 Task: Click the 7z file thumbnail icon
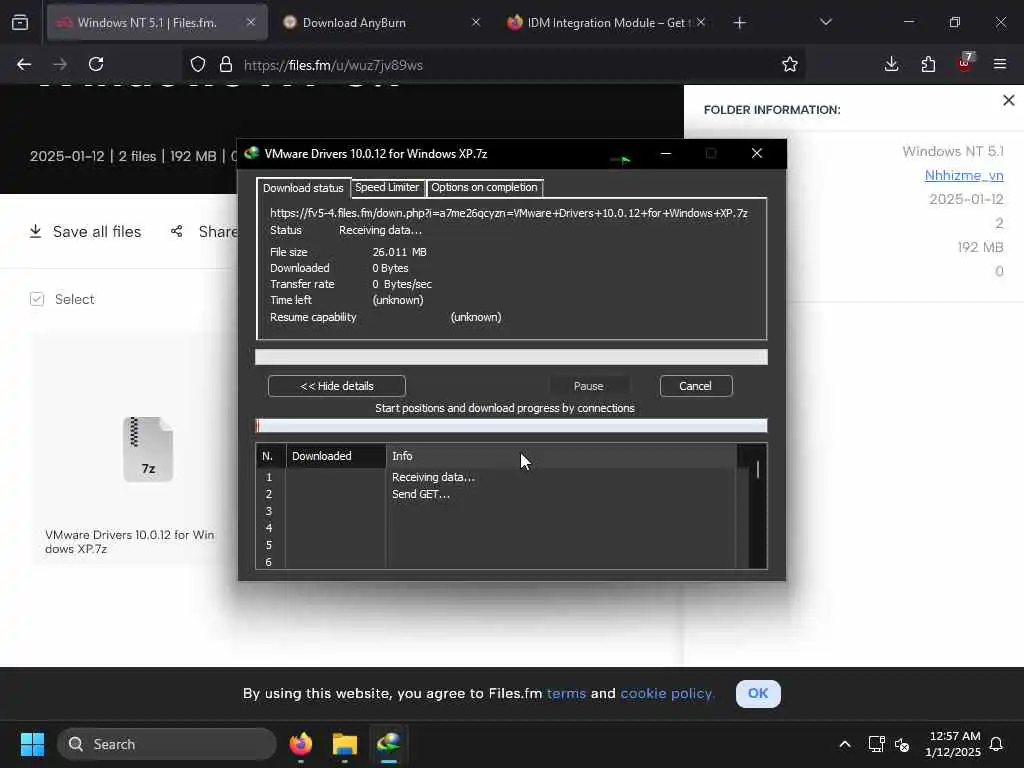[148, 449]
